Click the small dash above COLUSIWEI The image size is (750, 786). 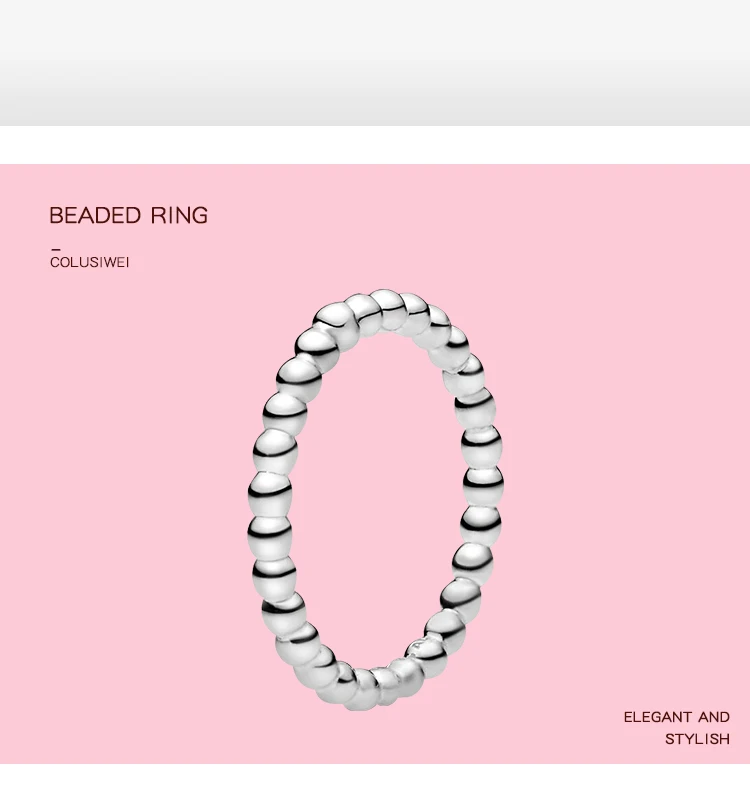pyautogui.click(x=56, y=249)
